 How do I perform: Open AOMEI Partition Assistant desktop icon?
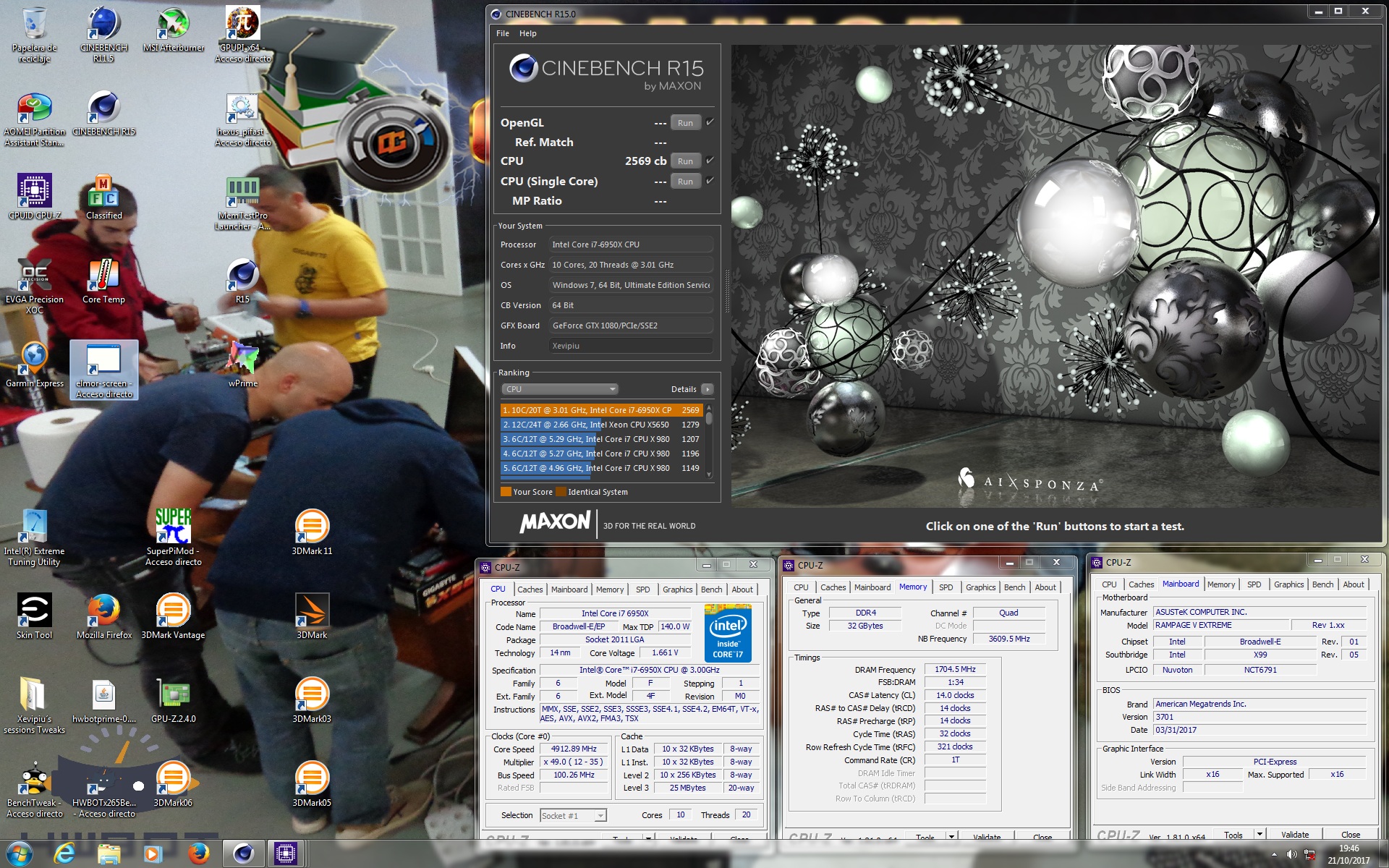pyautogui.click(x=34, y=119)
